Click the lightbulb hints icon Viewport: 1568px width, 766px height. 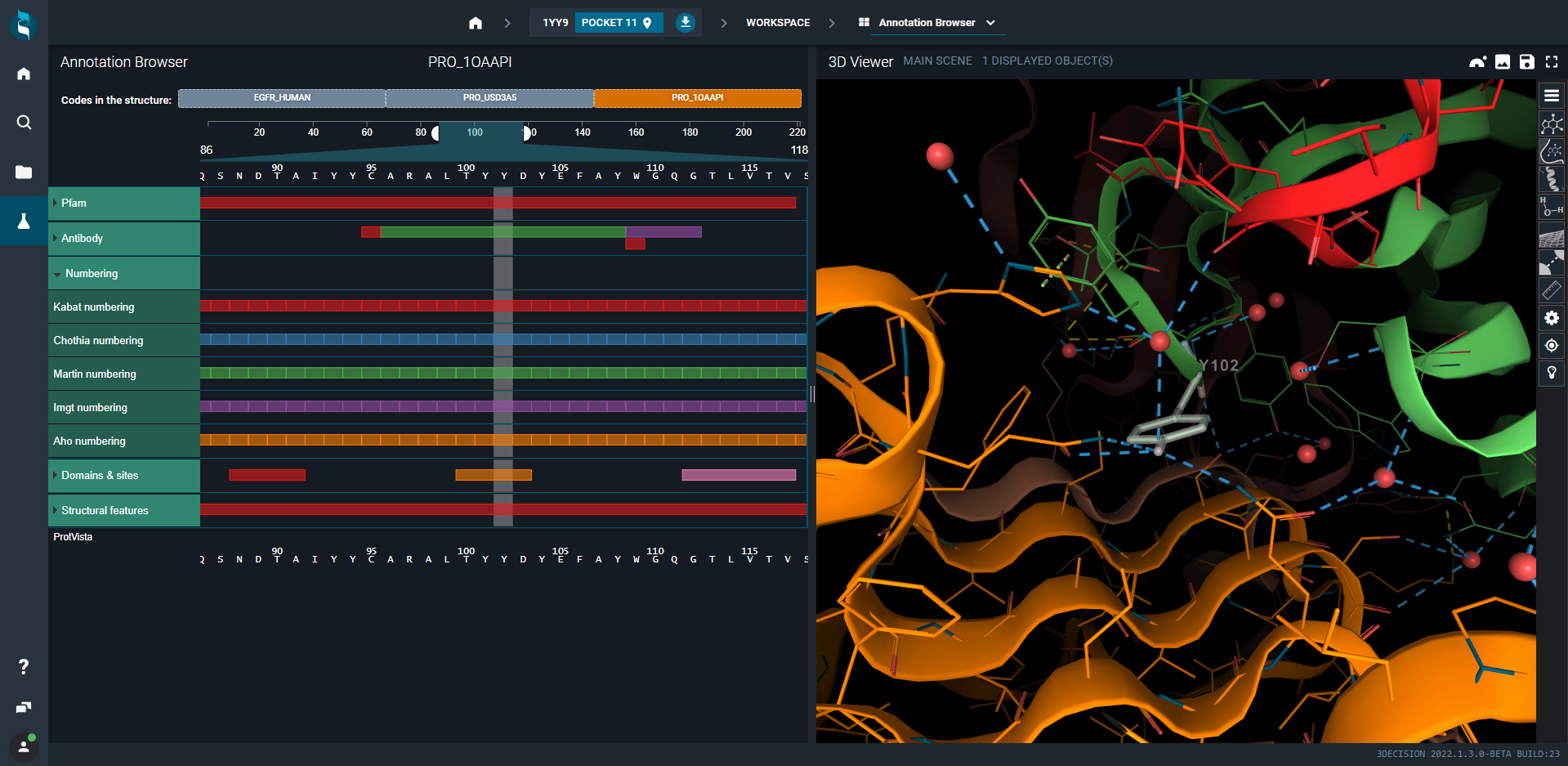[x=1551, y=373]
